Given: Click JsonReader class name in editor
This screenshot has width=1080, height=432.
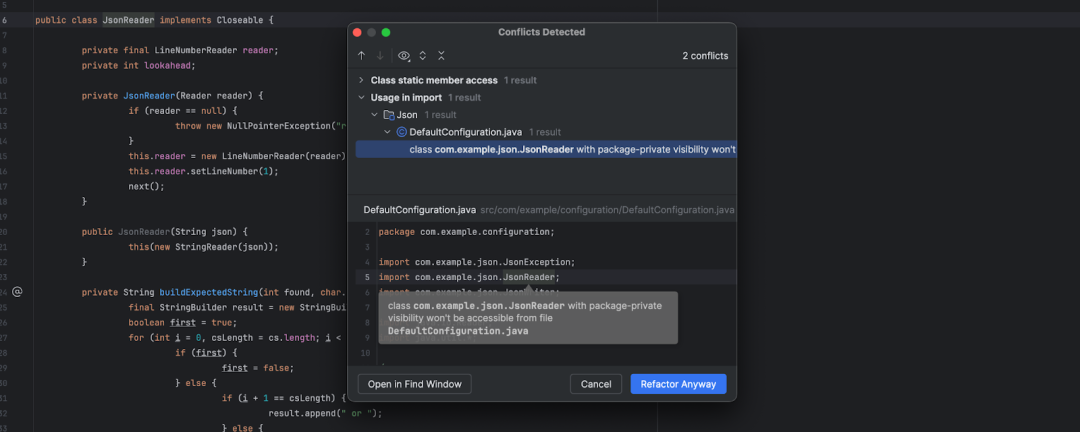Looking at the screenshot, I should (128, 20).
